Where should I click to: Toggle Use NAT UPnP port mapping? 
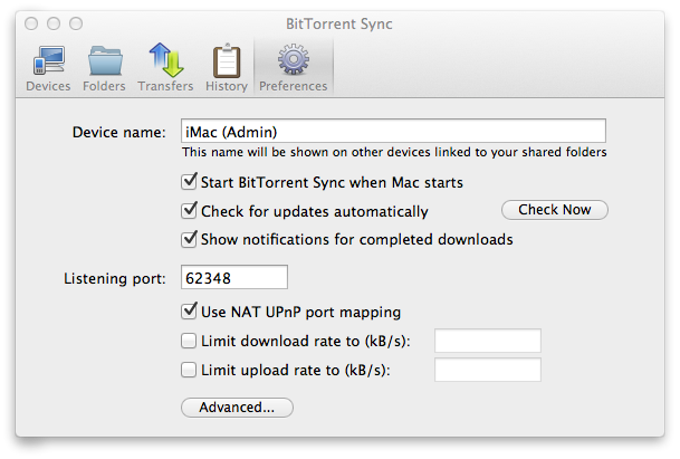189,311
